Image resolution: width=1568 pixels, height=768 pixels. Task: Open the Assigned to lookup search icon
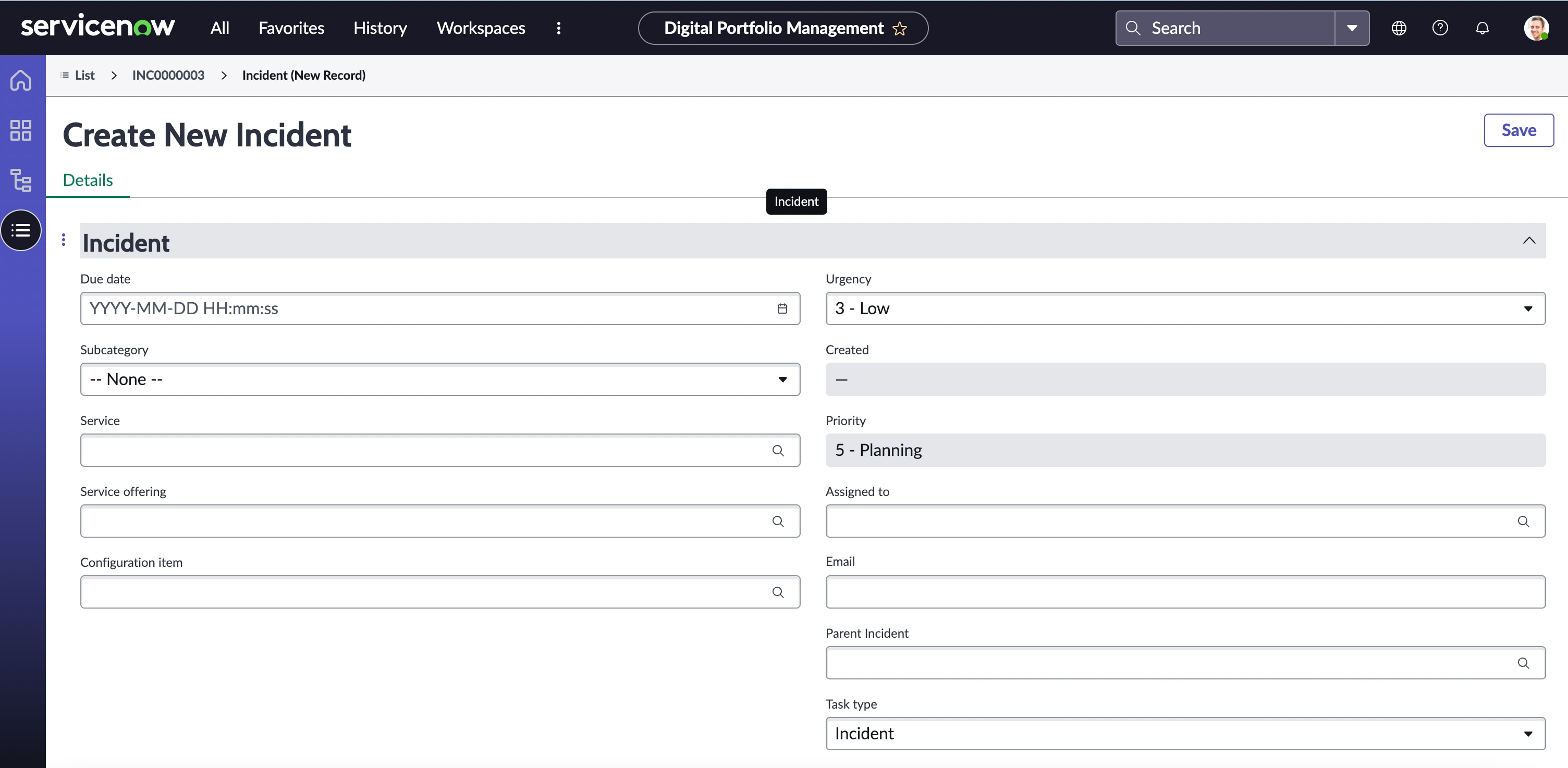coord(1524,521)
